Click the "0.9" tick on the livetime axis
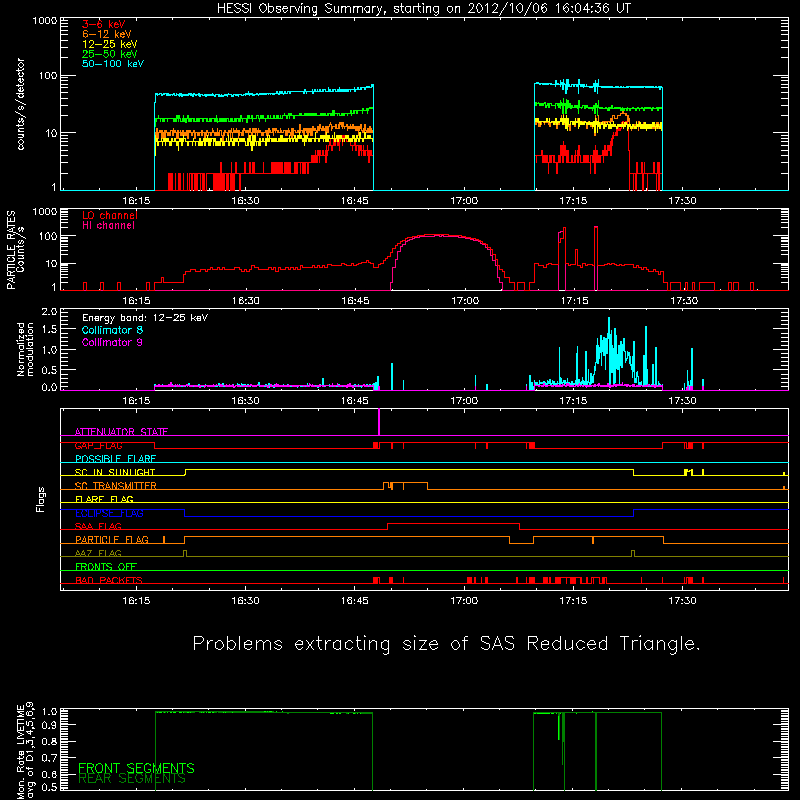This screenshot has width=800, height=800. click(x=49, y=724)
